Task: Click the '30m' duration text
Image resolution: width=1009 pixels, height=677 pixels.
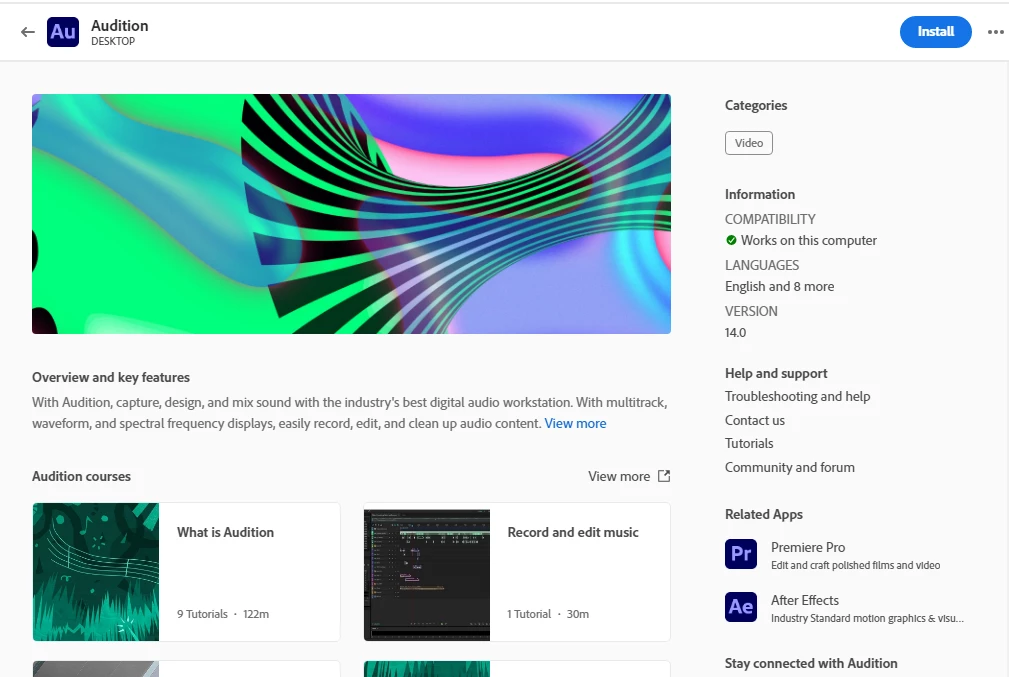Action: click(x=578, y=614)
